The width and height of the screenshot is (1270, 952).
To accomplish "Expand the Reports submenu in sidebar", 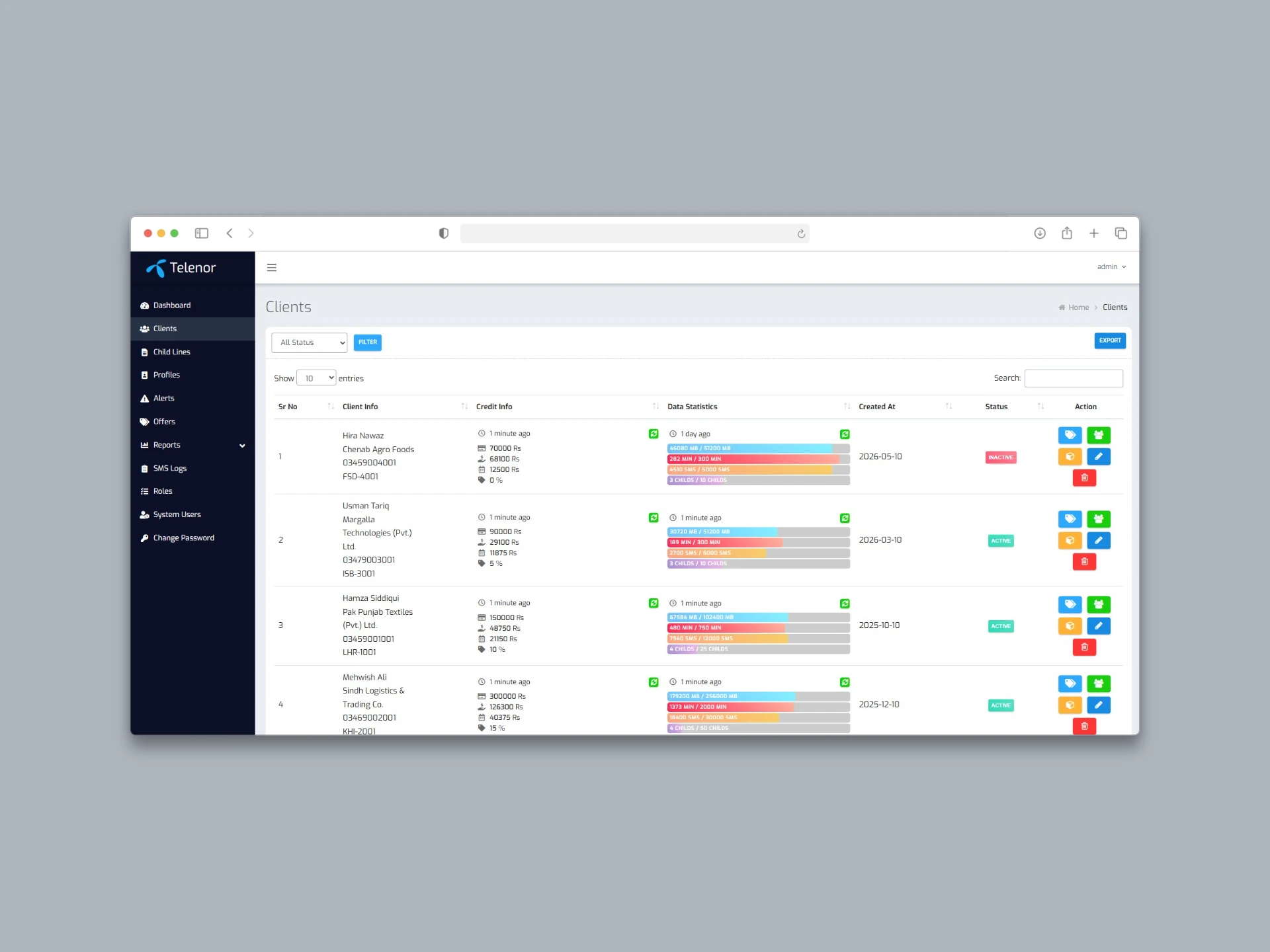I will click(192, 445).
